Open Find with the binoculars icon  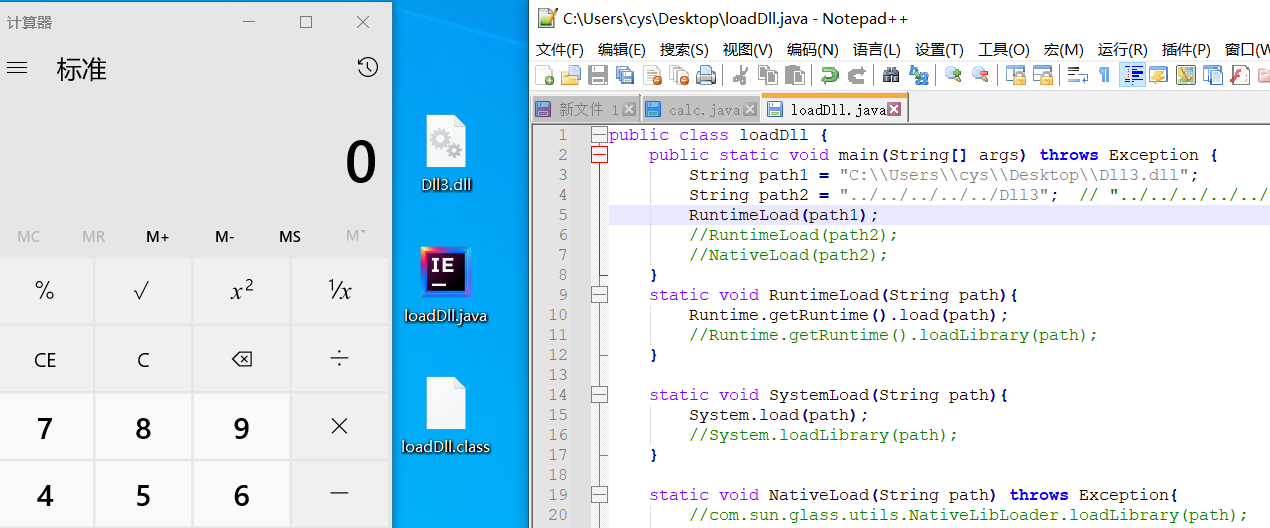click(x=891, y=75)
